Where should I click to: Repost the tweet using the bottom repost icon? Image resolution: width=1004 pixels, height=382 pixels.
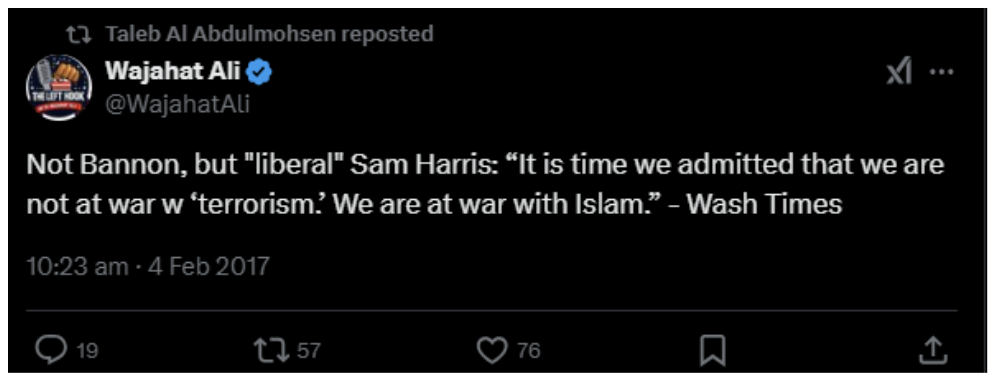pos(271,350)
